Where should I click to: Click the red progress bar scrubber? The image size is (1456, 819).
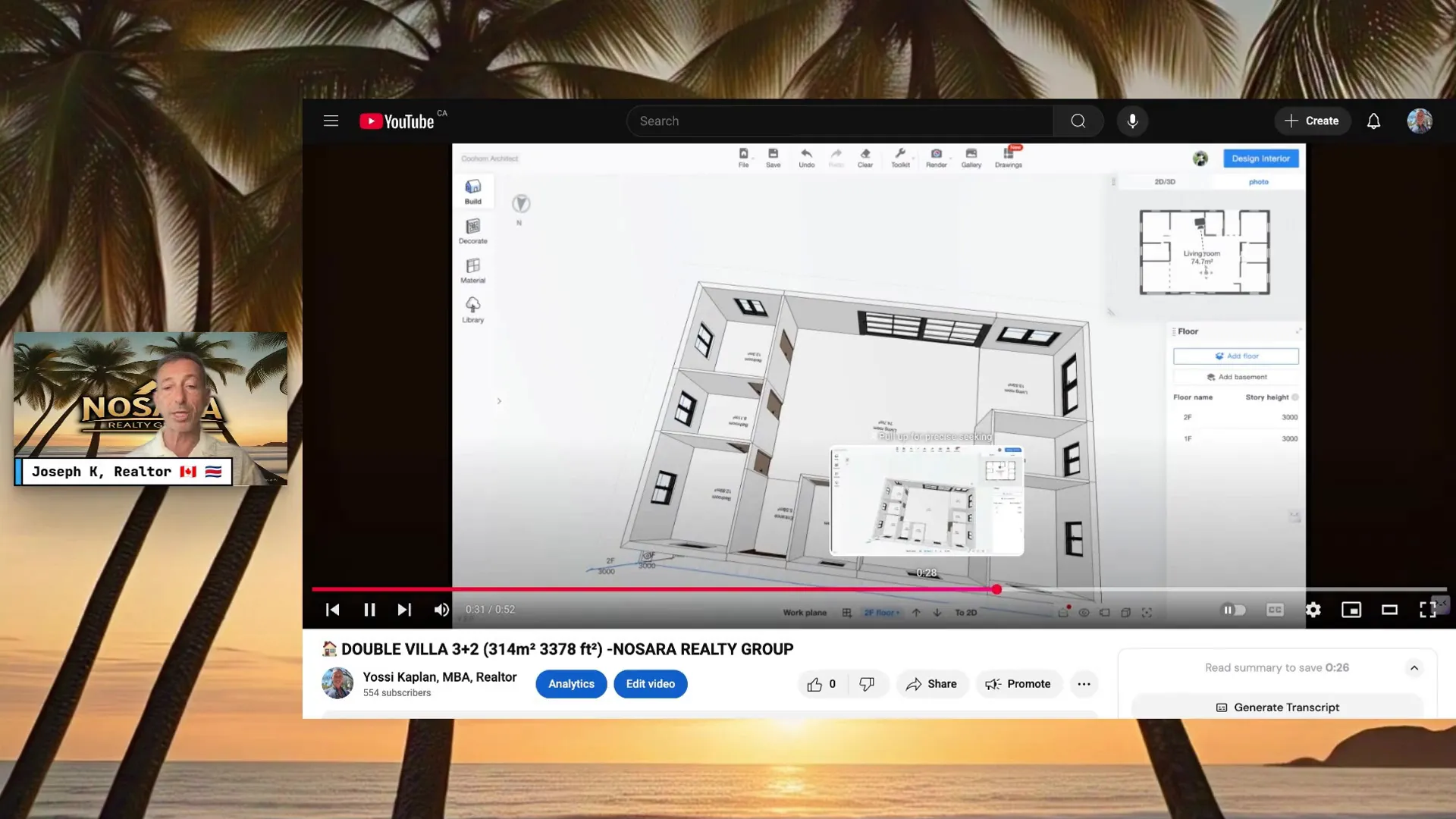(x=996, y=589)
